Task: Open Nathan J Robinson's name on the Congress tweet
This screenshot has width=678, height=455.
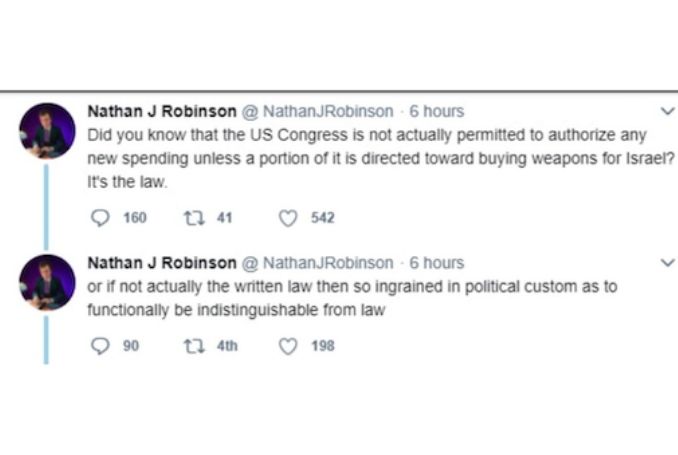Action: (162, 111)
